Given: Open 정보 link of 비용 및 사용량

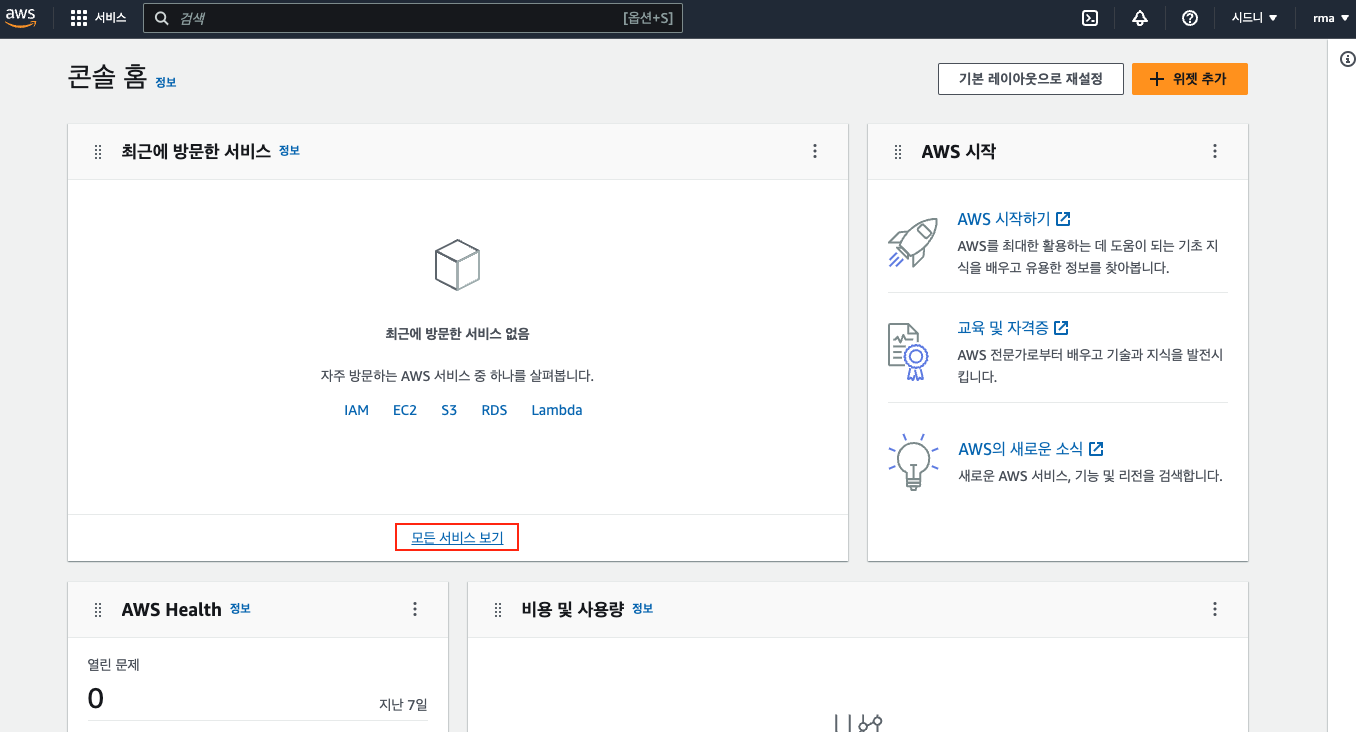Looking at the screenshot, I should 642,608.
